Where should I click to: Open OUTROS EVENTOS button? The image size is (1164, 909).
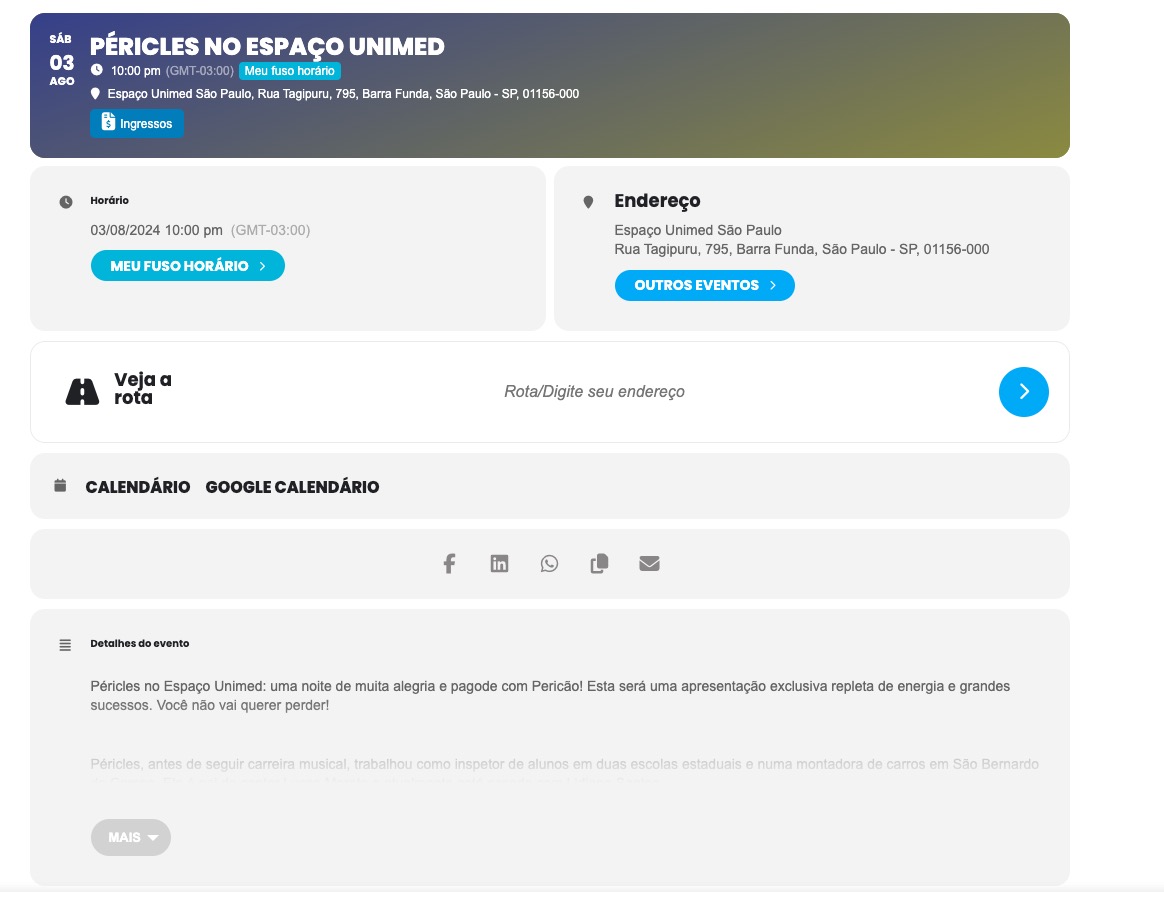[x=704, y=285]
